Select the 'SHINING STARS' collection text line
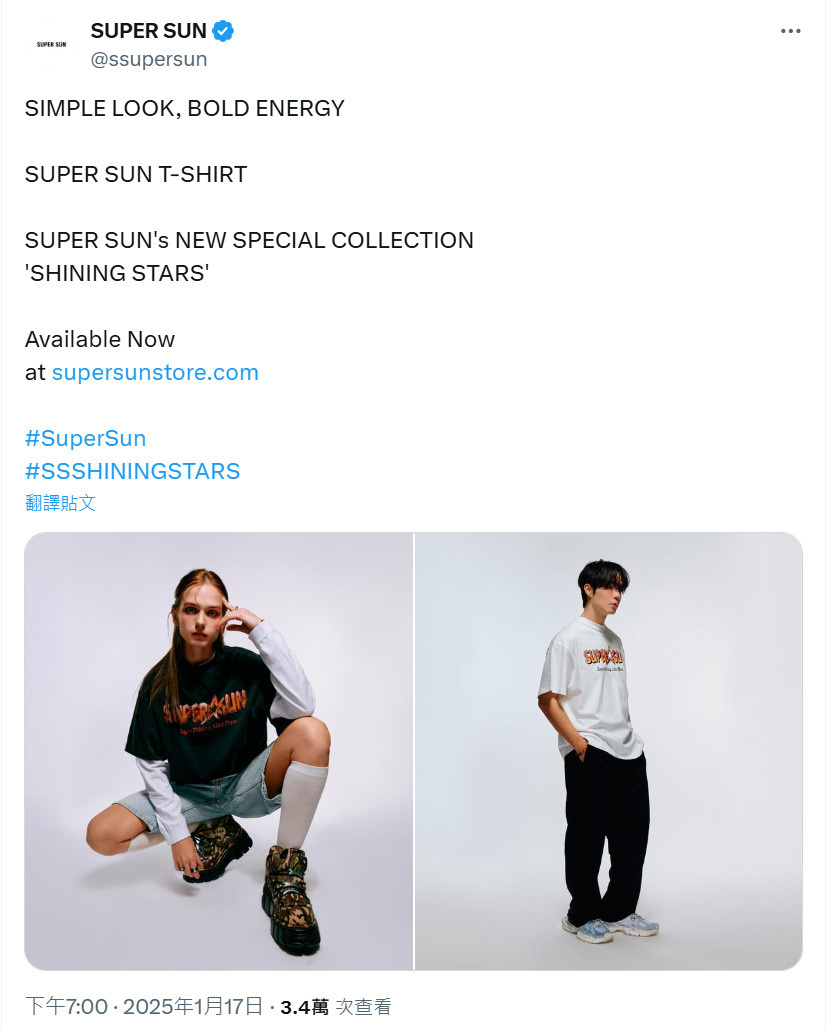This screenshot has height=1030, width=831. point(117,273)
